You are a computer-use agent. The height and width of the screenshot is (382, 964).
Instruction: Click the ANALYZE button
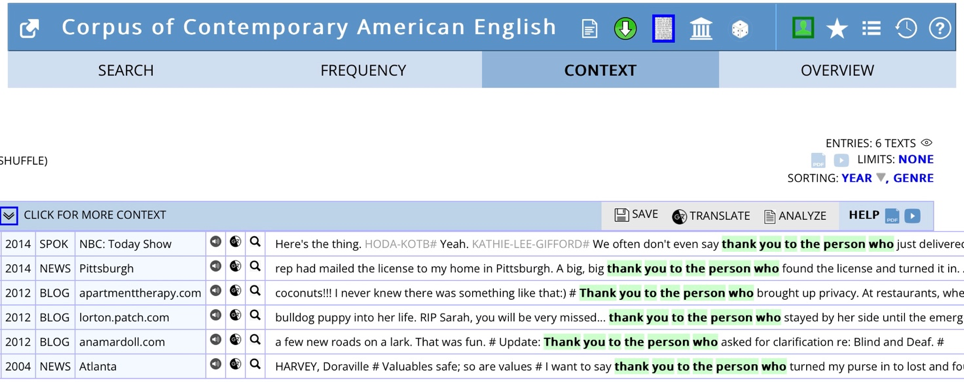(795, 216)
